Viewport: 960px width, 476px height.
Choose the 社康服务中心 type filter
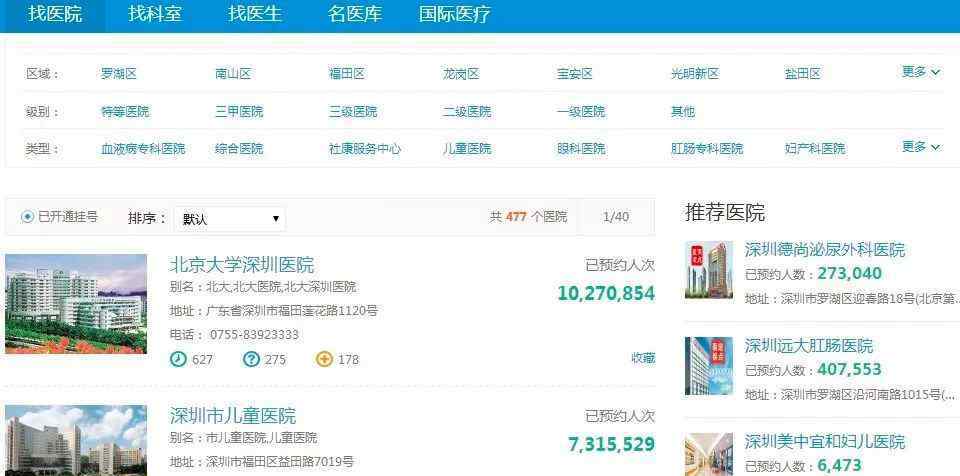coord(365,149)
